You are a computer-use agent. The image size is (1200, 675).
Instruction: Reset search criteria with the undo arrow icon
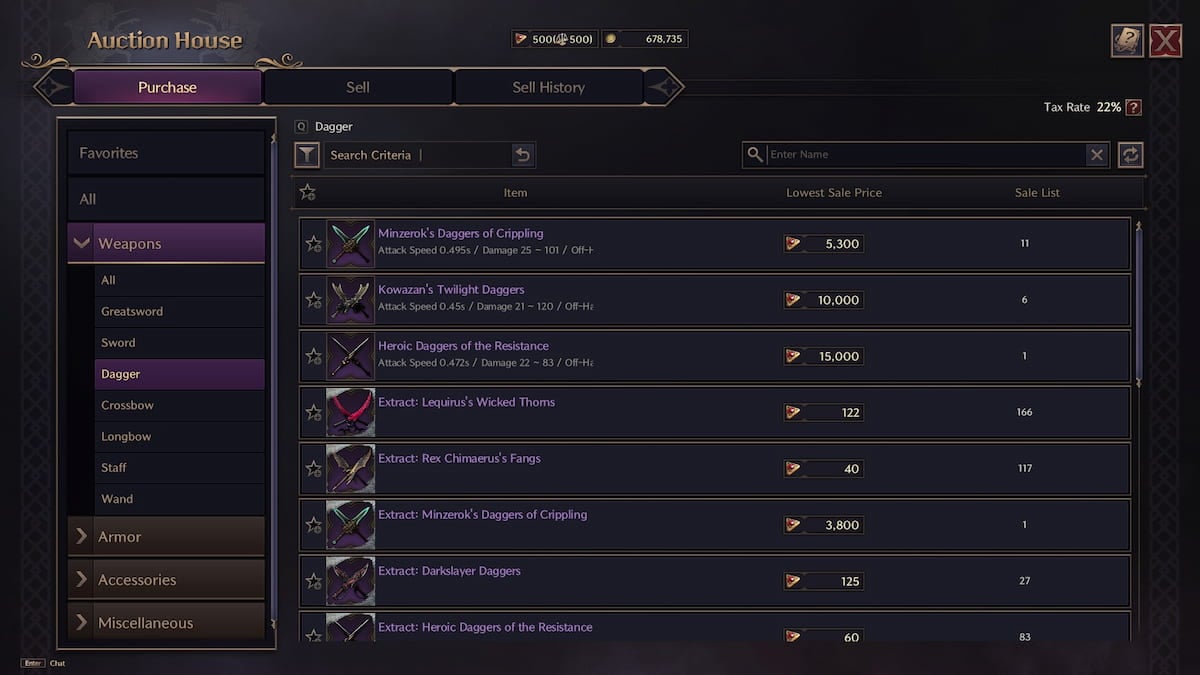(524, 155)
